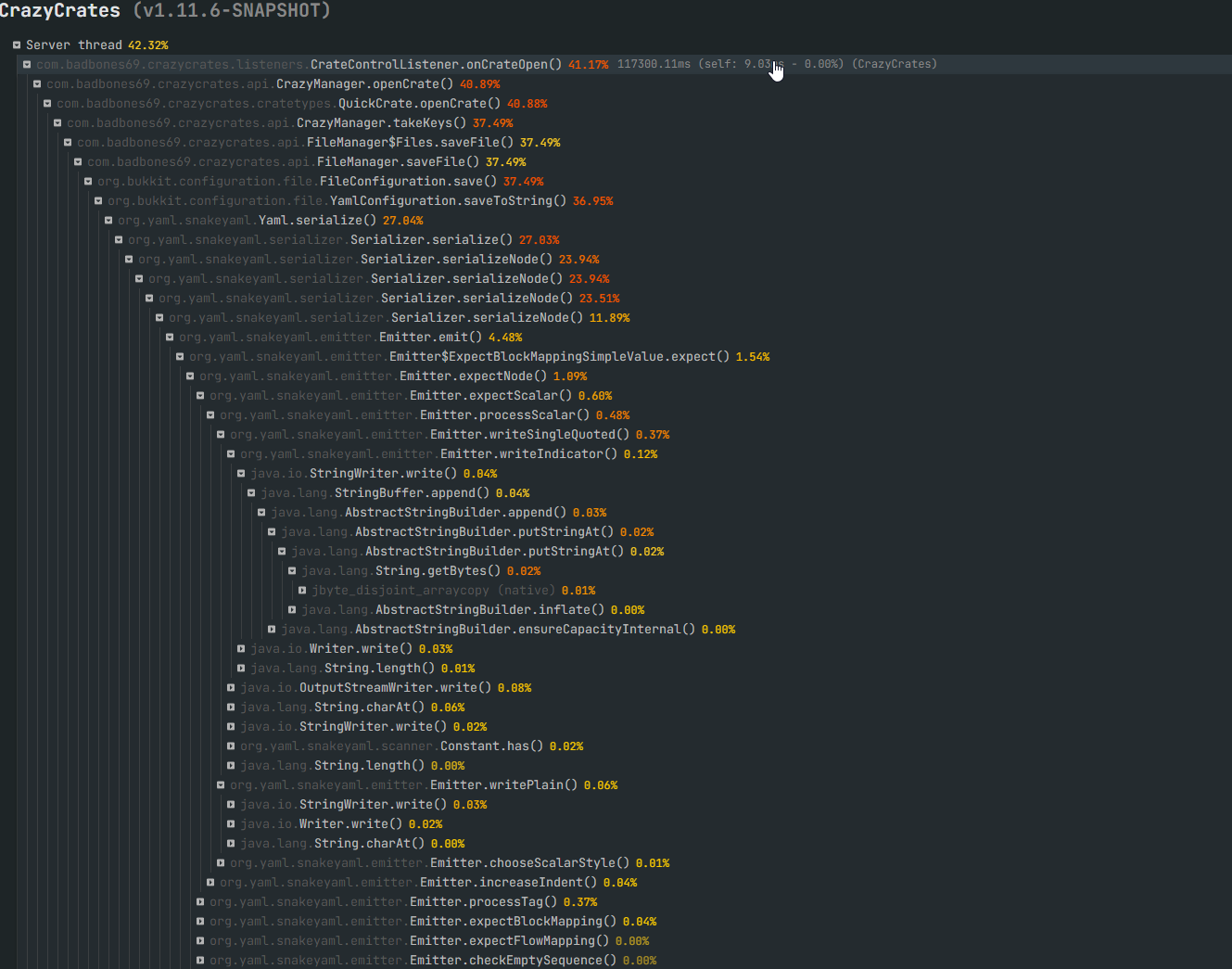Expand the jbyte_disjoint_arraycopy (native) node

click(x=302, y=590)
